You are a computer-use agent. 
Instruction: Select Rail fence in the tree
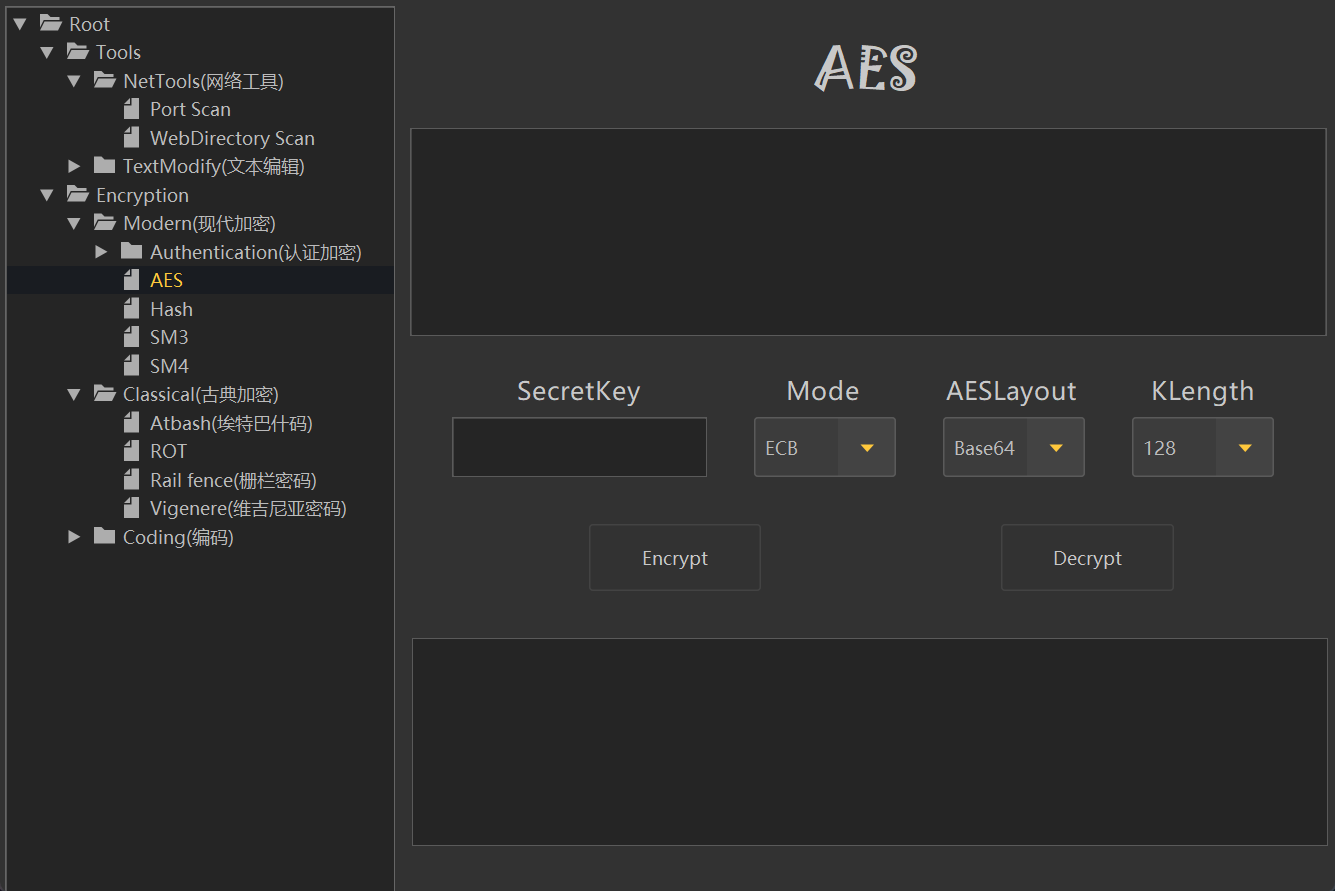233,480
